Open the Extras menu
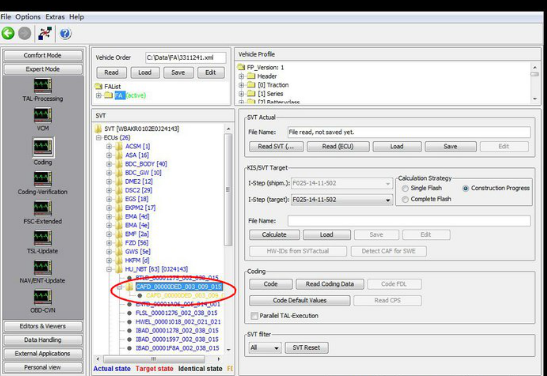This screenshot has height=376, width=547. [x=55, y=17]
